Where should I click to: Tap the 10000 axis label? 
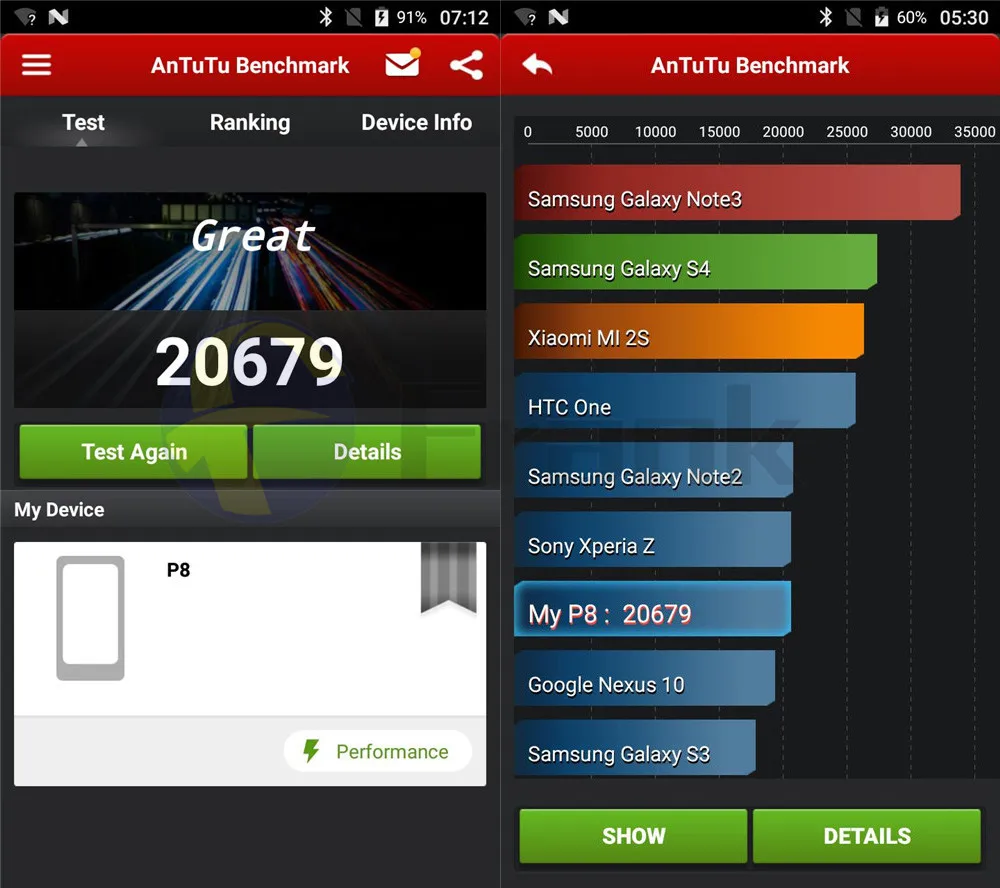pyautogui.click(x=655, y=132)
